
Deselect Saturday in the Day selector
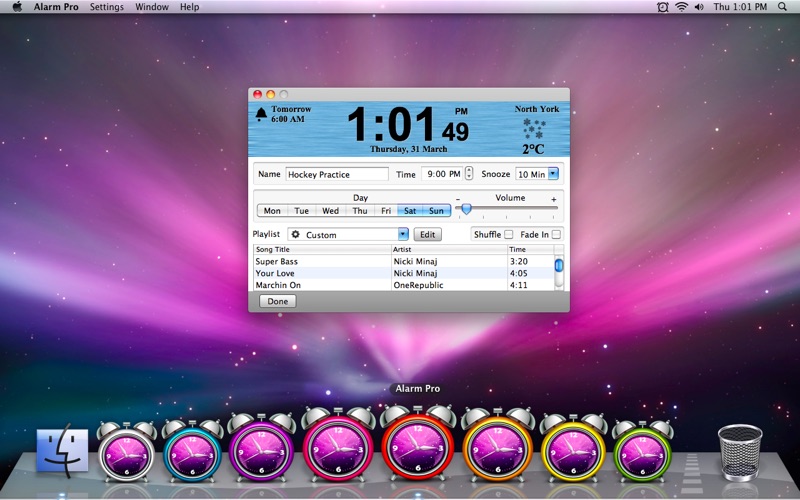[410, 211]
